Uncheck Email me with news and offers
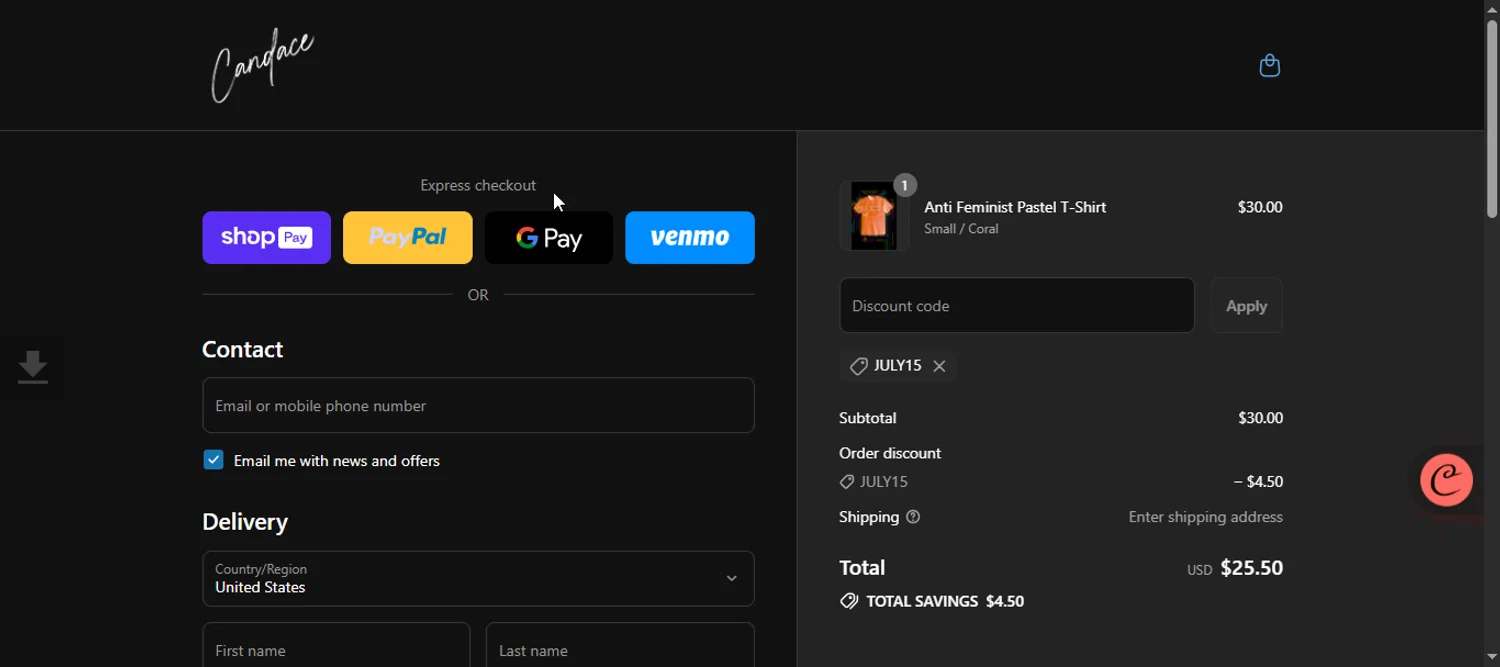This screenshot has height=667, width=1500. pyautogui.click(x=213, y=460)
